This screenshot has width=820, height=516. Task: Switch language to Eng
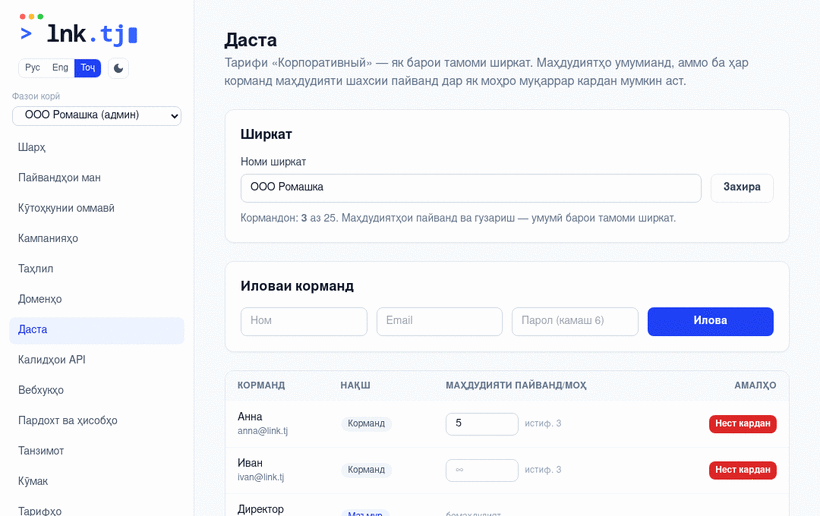[60, 67]
